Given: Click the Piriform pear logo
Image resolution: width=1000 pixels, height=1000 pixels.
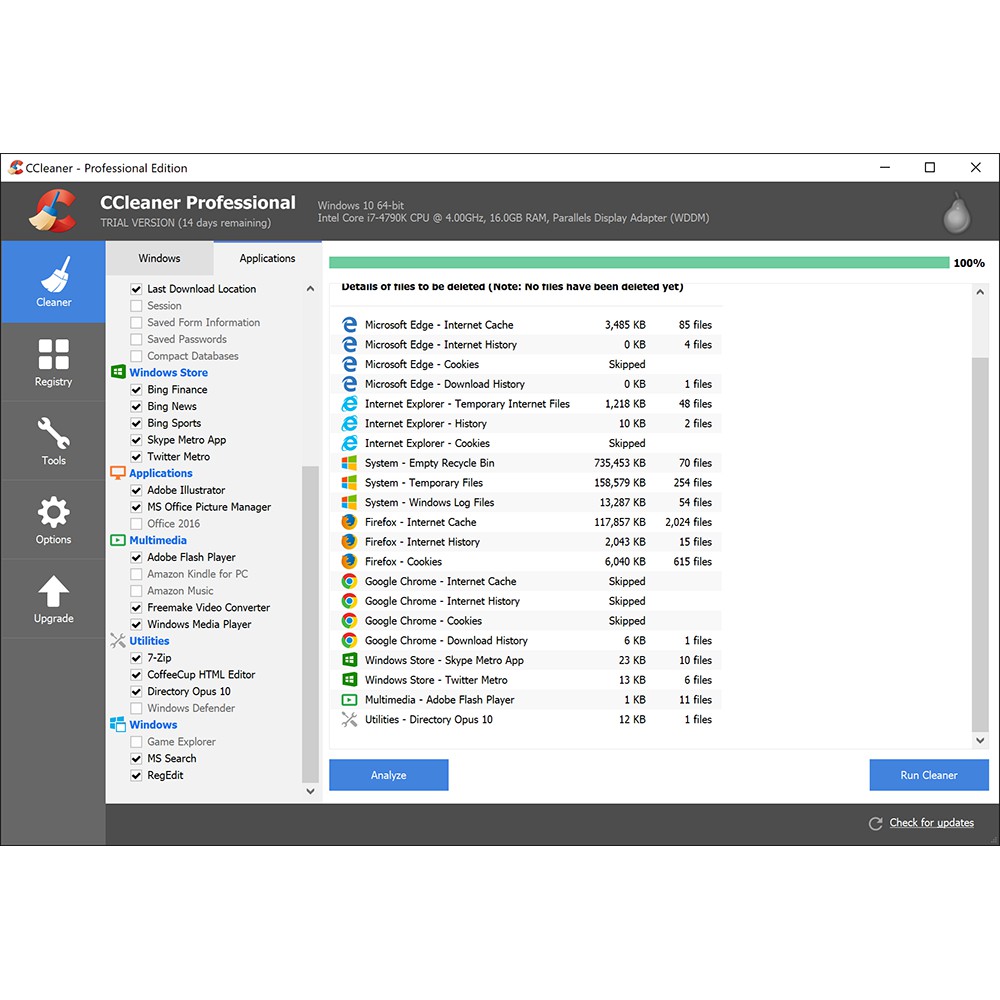Looking at the screenshot, I should (x=957, y=212).
